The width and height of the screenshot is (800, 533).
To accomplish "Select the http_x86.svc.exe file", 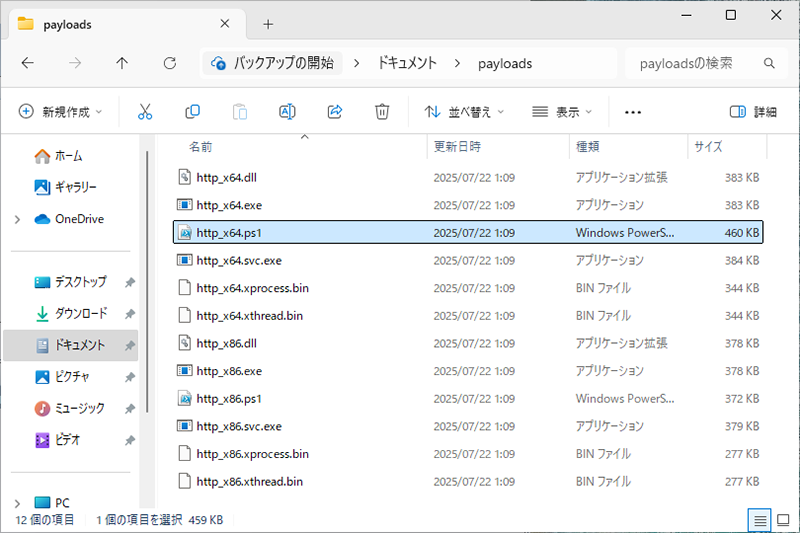I will (x=239, y=426).
